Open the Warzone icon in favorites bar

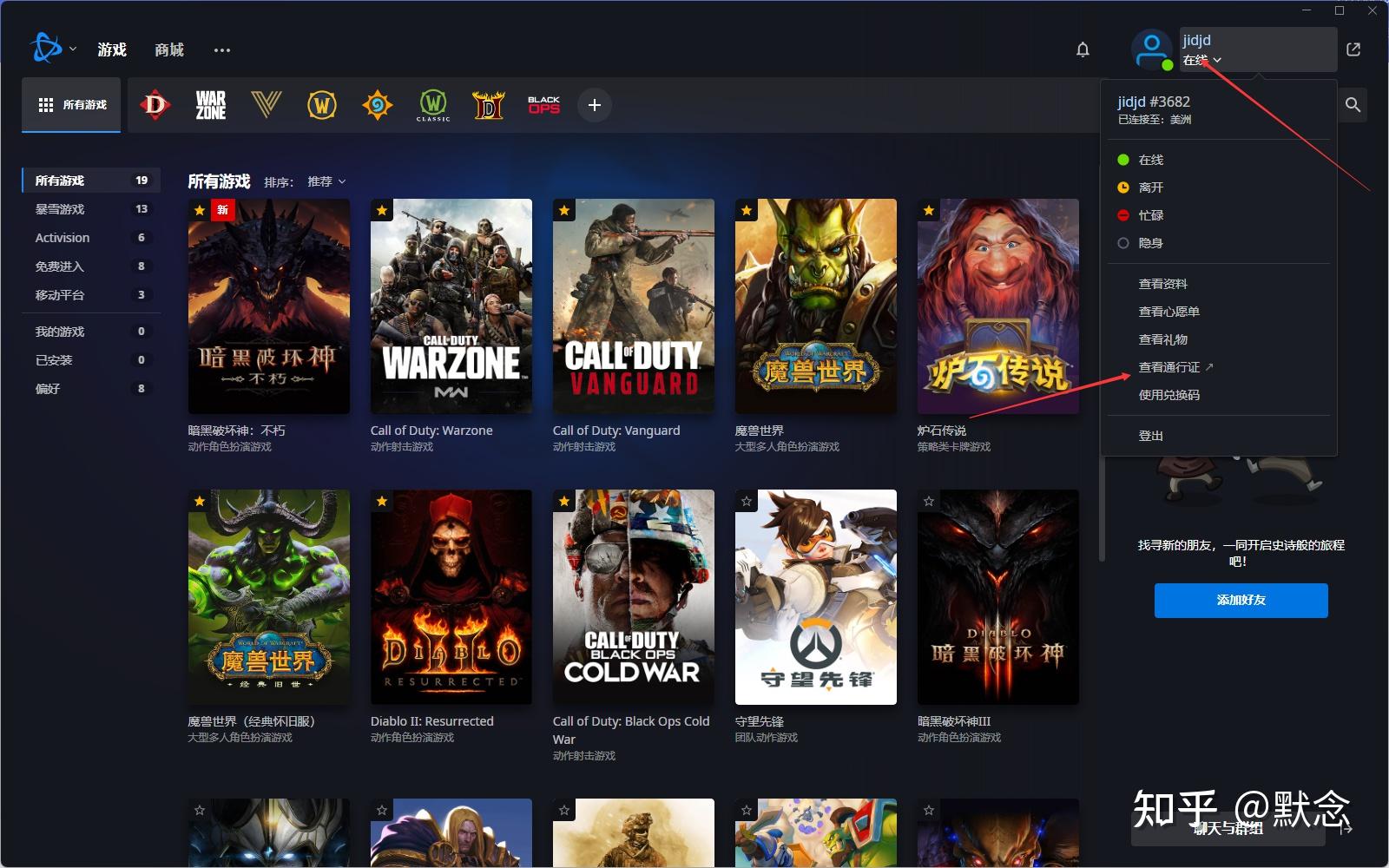click(x=211, y=105)
